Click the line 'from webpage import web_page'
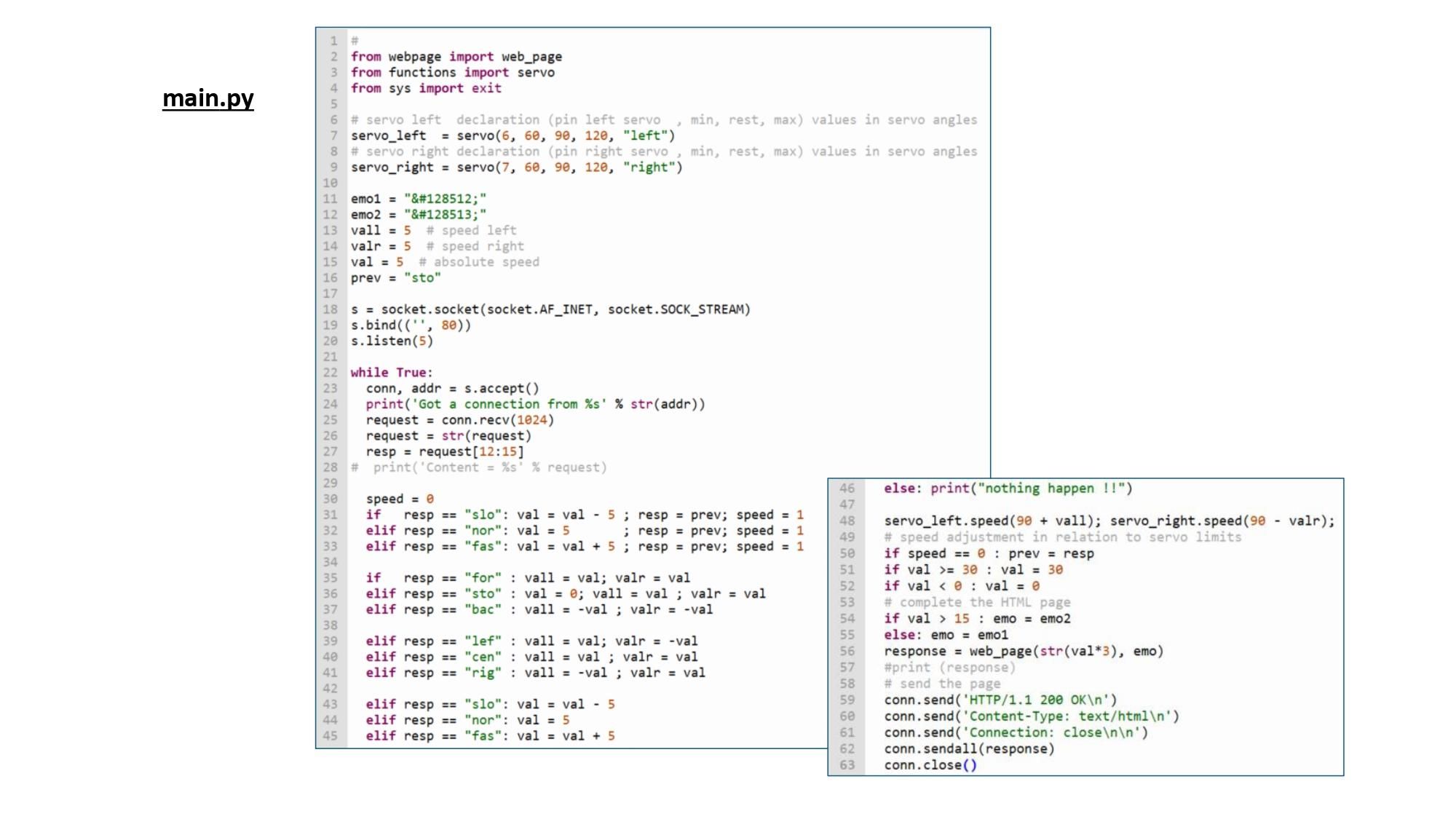Screen dimensions: 1456x819 tap(456, 57)
